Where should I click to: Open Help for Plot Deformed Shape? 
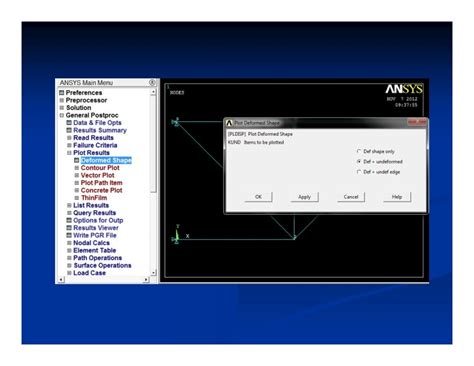pyautogui.click(x=397, y=197)
